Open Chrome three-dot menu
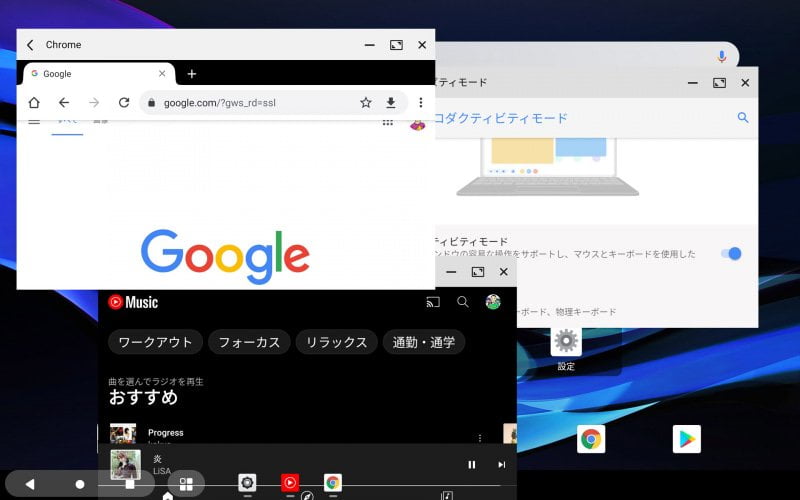The width and height of the screenshot is (800, 500). [421, 103]
